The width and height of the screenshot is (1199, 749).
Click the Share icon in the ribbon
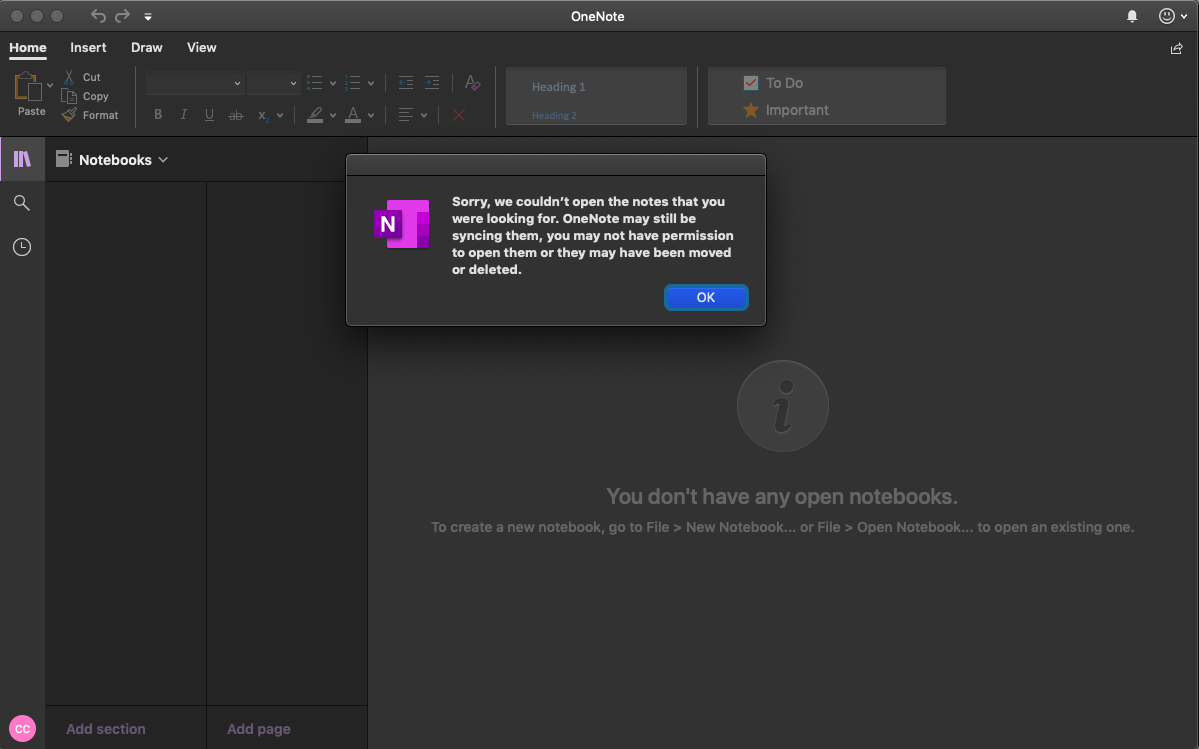click(1176, 49)
